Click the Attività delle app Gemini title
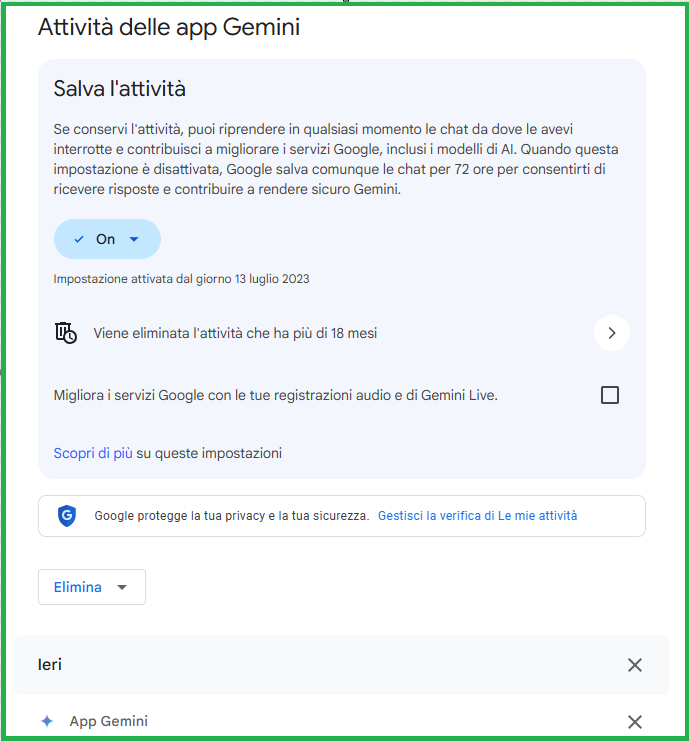Screen dimensions: 689x741 (169, 27)
